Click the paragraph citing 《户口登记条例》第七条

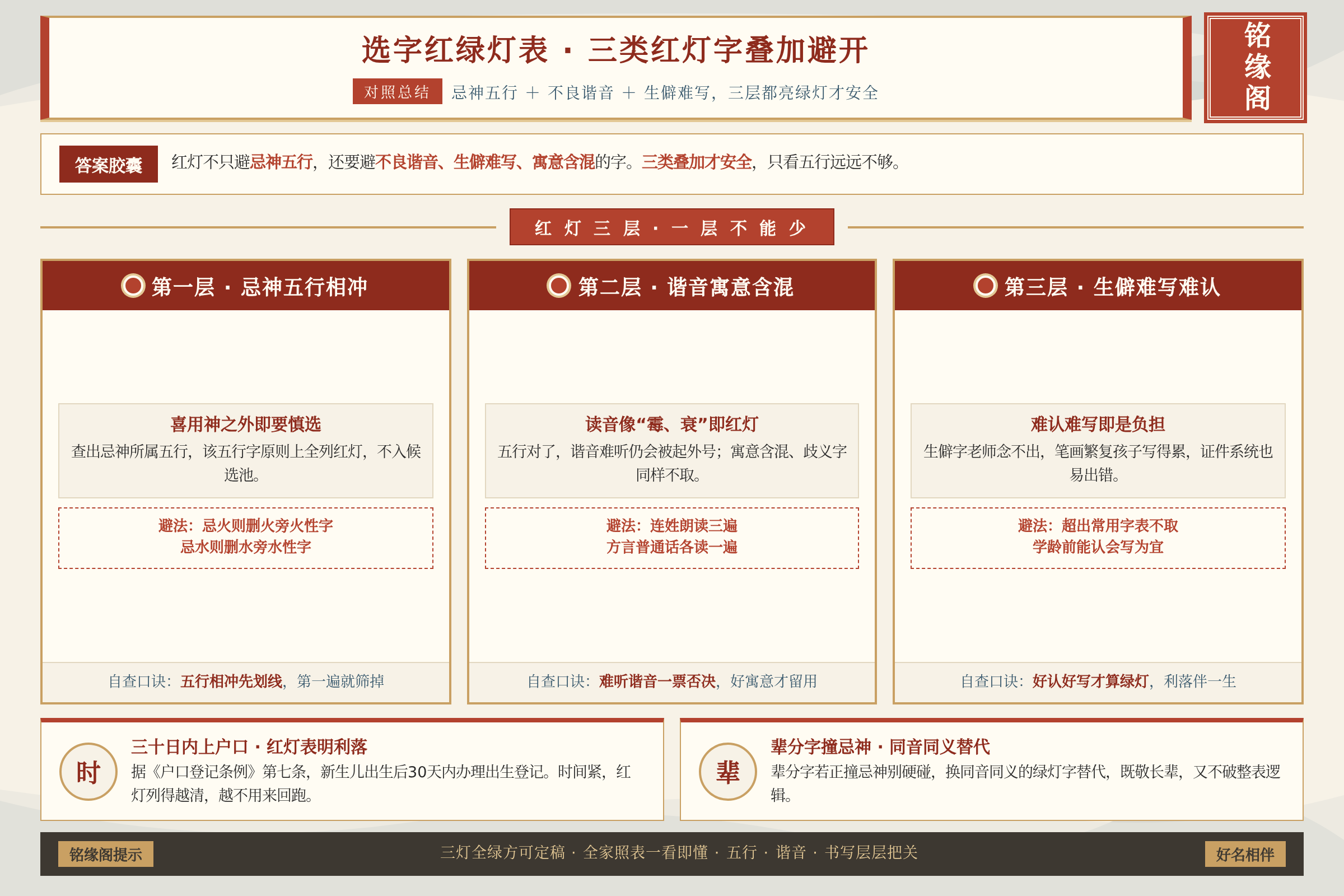pos(381,783)
